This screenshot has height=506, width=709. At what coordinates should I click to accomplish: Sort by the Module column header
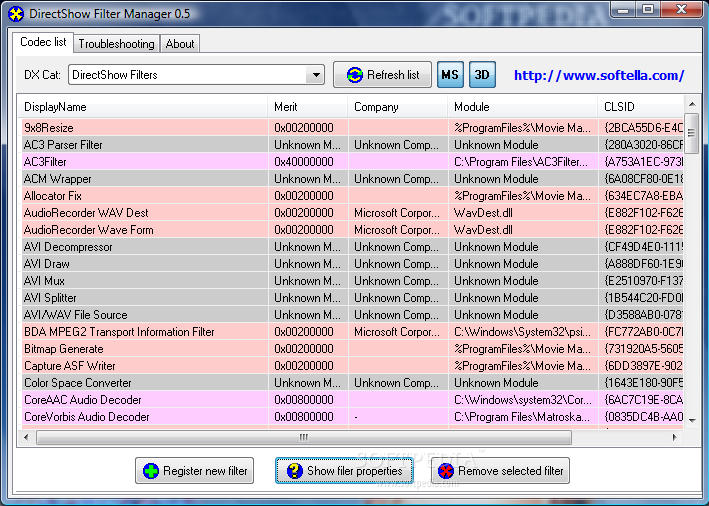coord(523,107)
